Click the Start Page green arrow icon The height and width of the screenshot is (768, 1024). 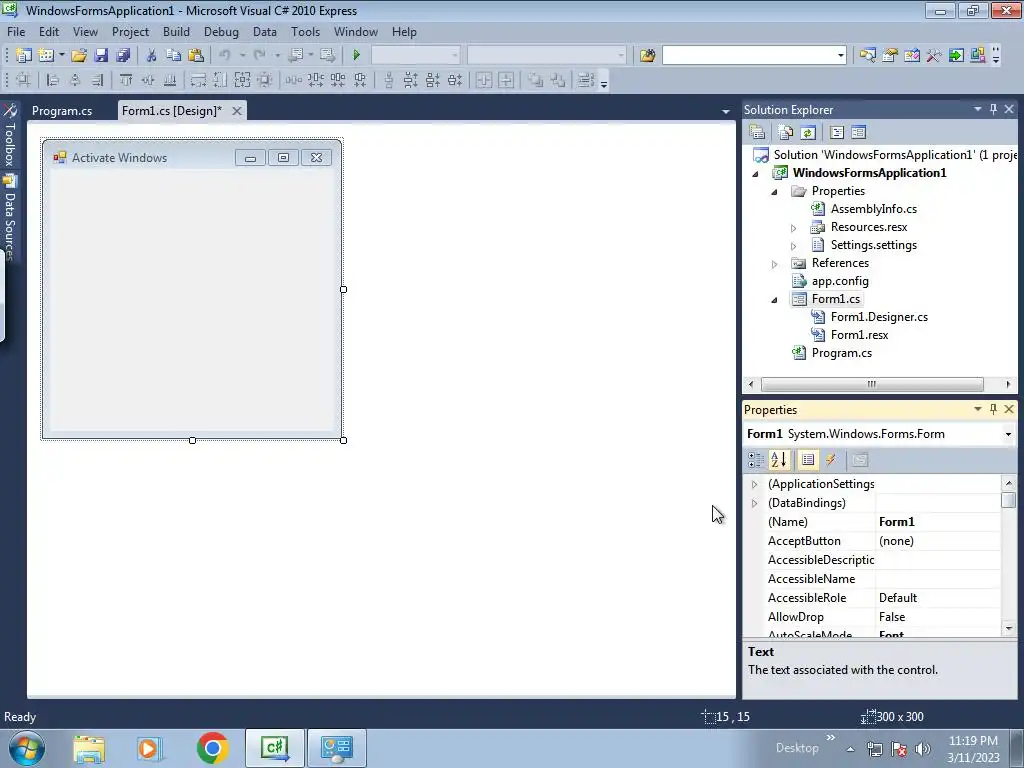click(x=956, y=56)
